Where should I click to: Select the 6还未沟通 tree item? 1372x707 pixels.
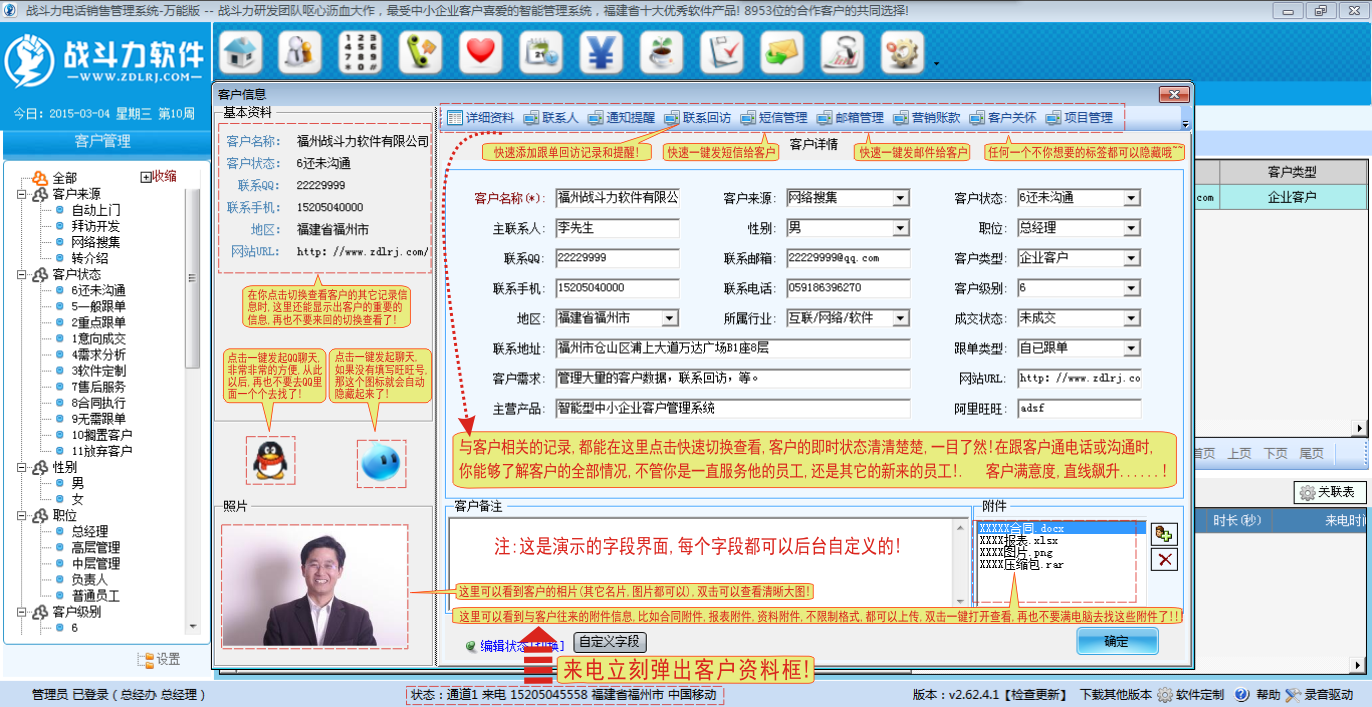point(98,290)
